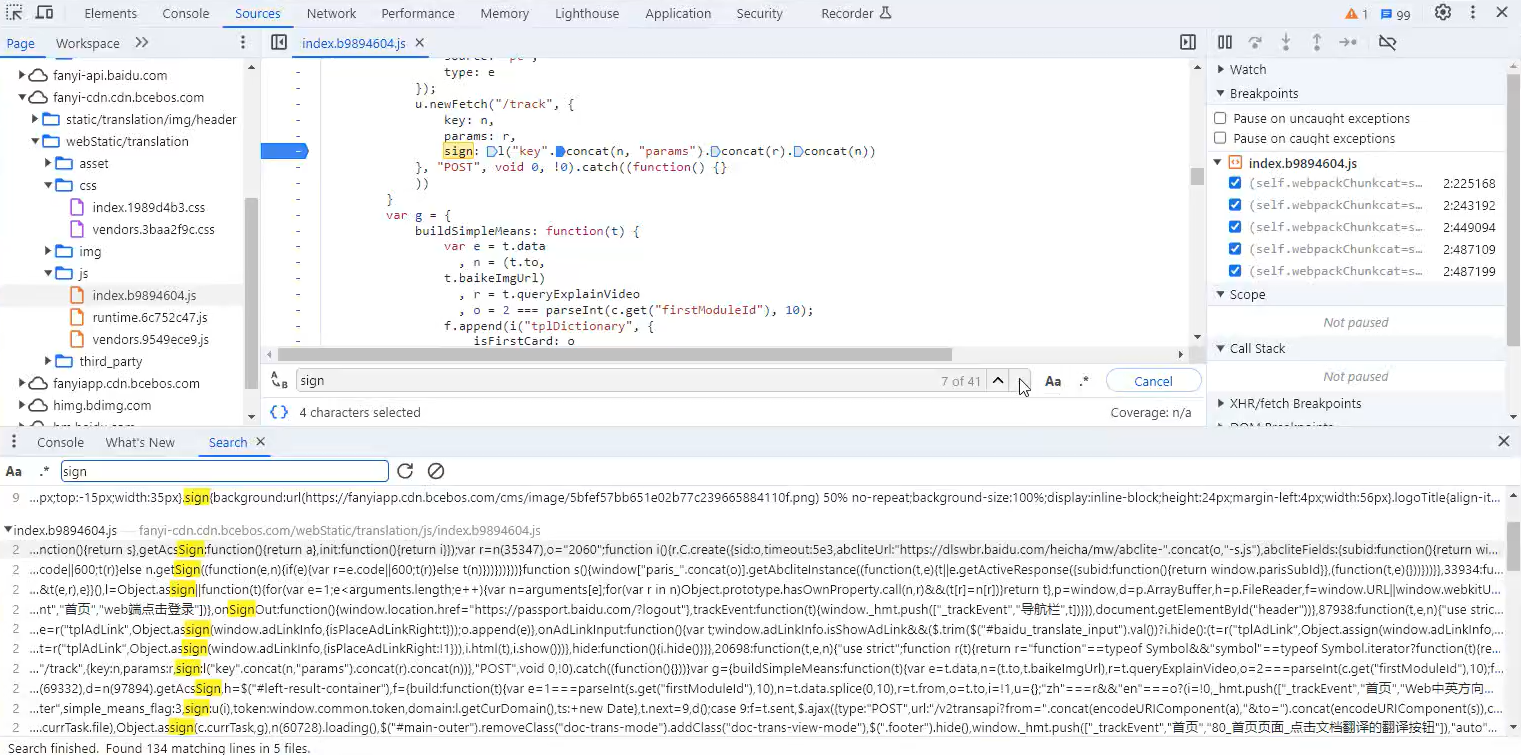Screen dimensions: 1521x755
Task: Step over next function call
Action: tap(1255, 43)
